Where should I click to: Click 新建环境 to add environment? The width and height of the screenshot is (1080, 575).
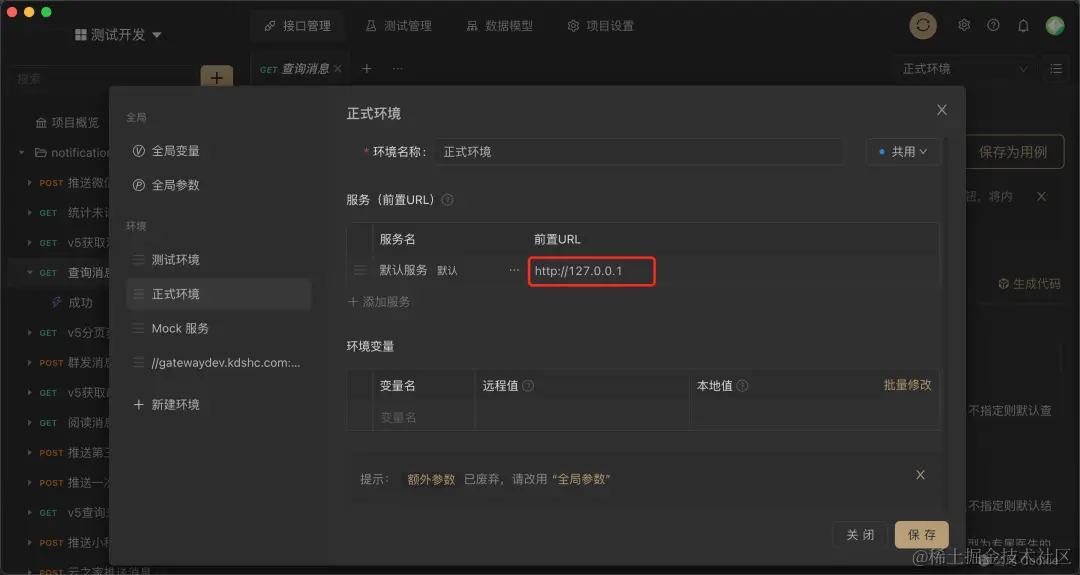pos(167,405)
